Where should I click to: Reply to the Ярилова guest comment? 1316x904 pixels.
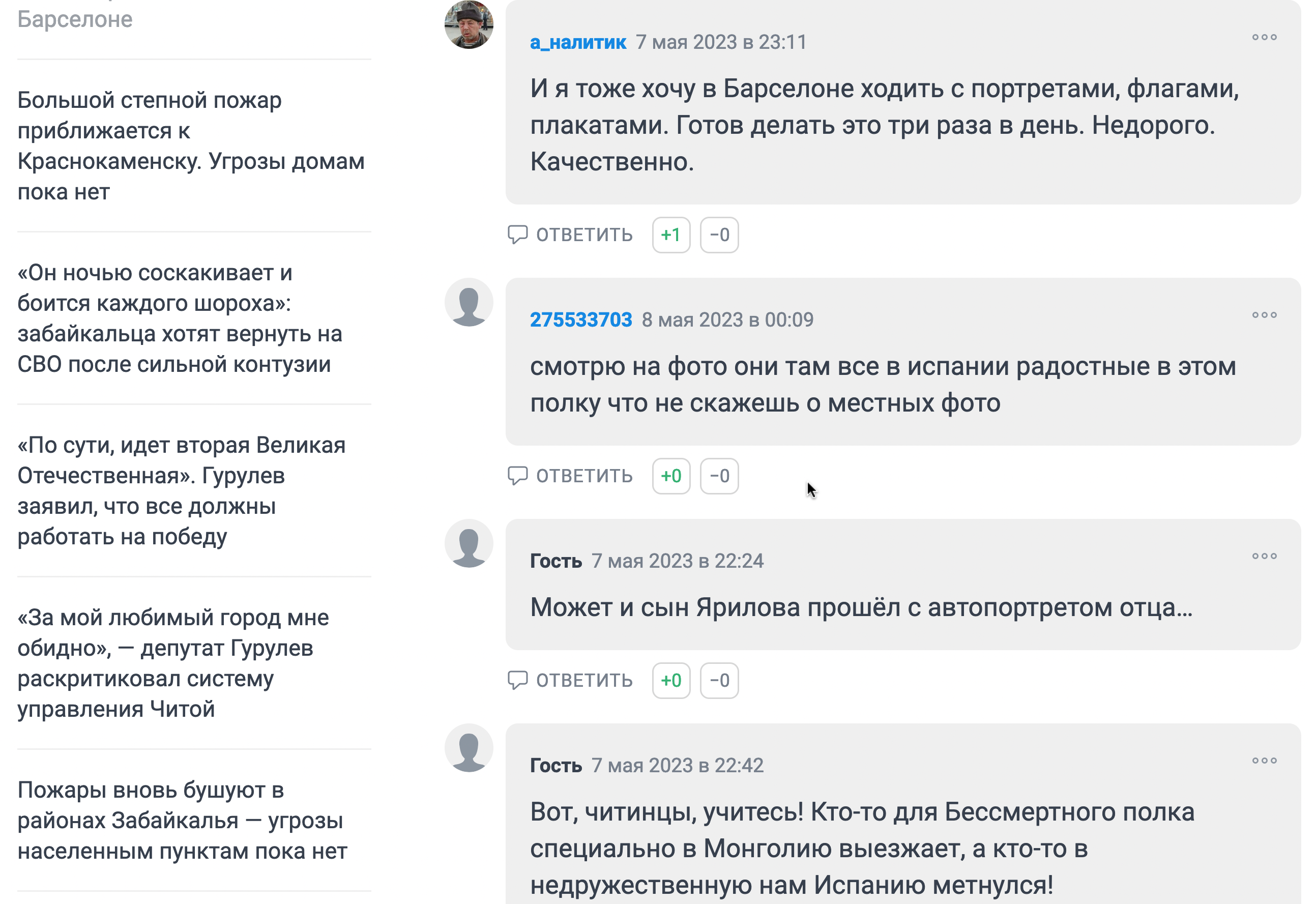pos(570,681)
